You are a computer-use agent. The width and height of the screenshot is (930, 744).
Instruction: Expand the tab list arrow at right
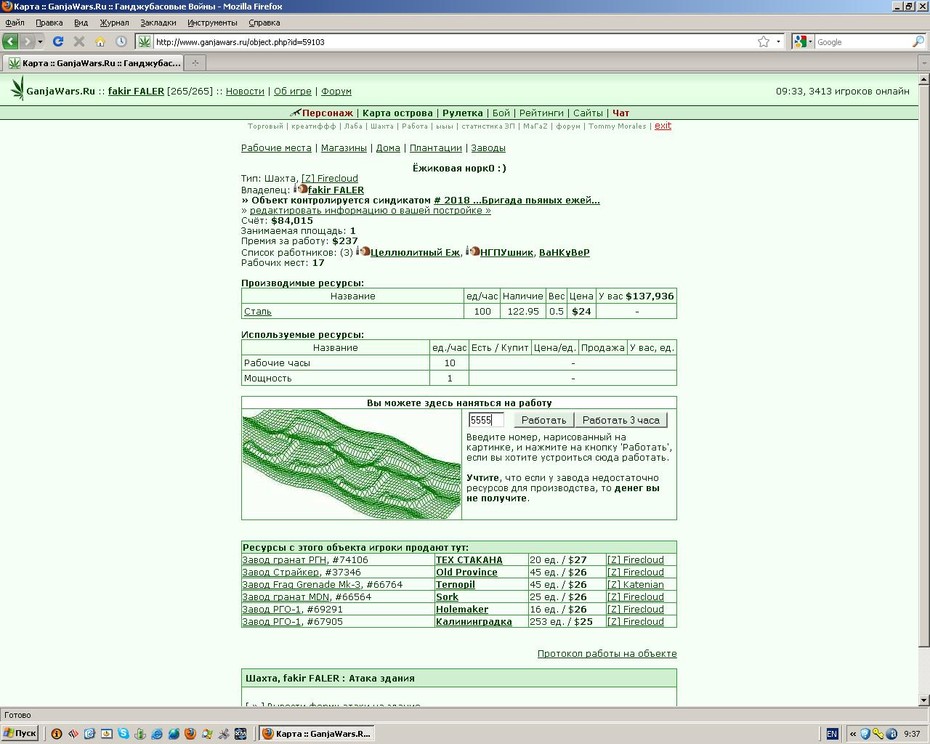click(x=924, y=62)
